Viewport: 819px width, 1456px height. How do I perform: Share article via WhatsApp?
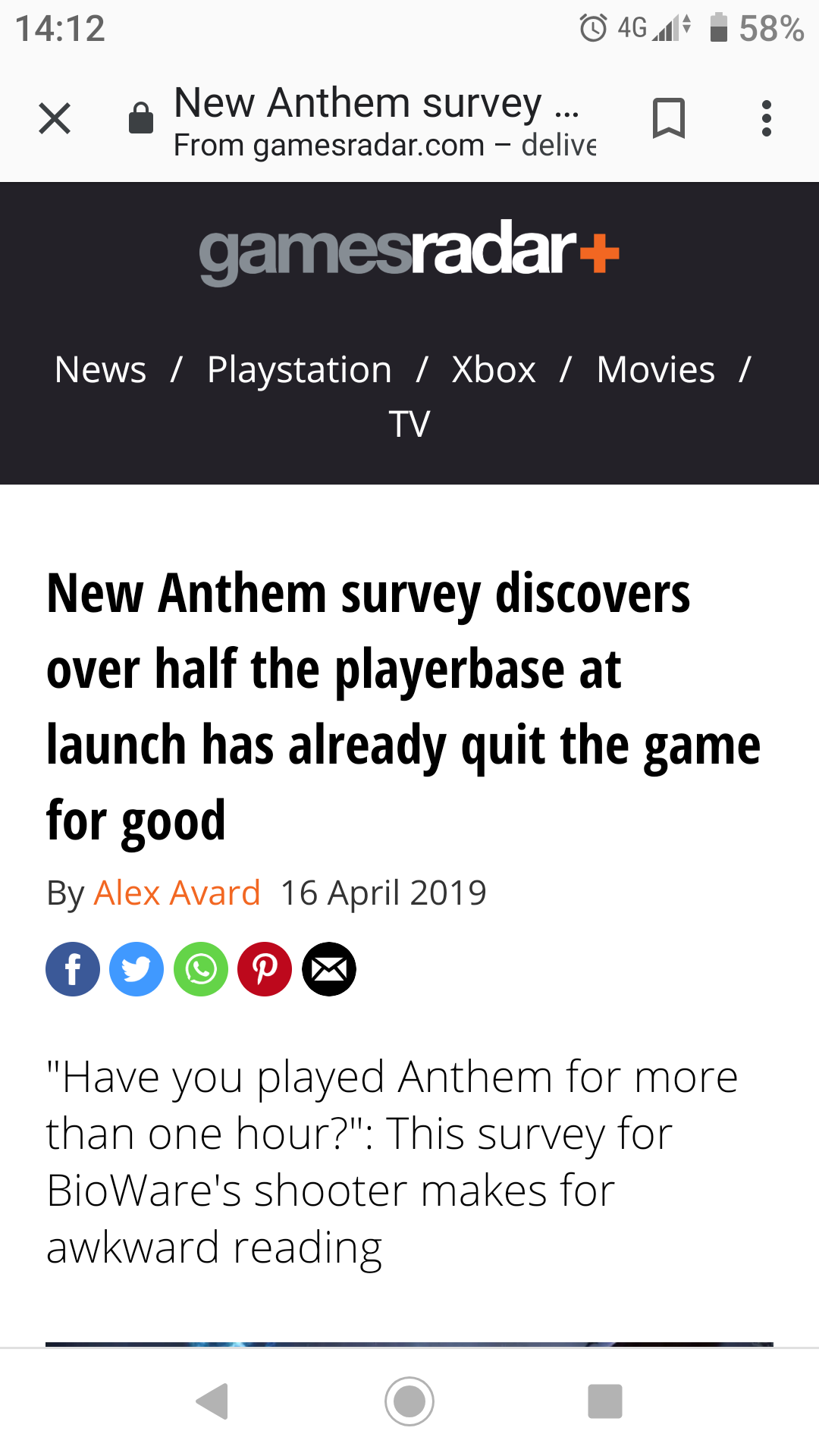click(x=201, y=969)
